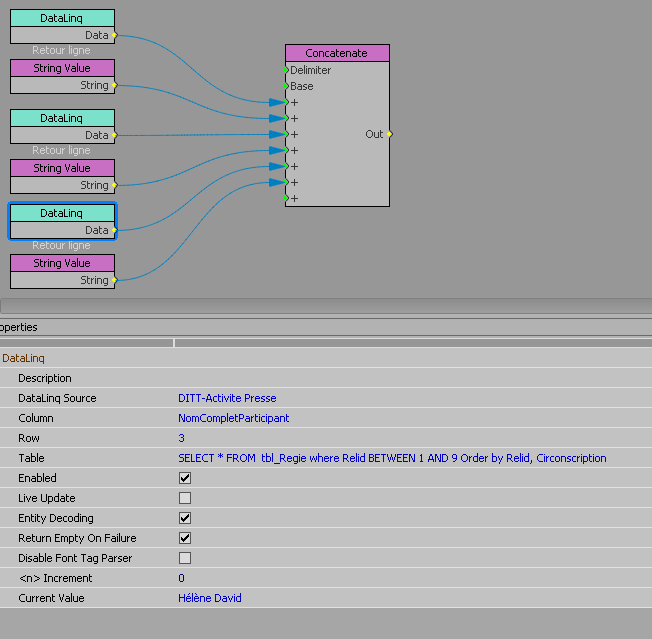The image size is (652, 639).
Task: Uncheck the Enabled checkbox
Action: point(185,478)
